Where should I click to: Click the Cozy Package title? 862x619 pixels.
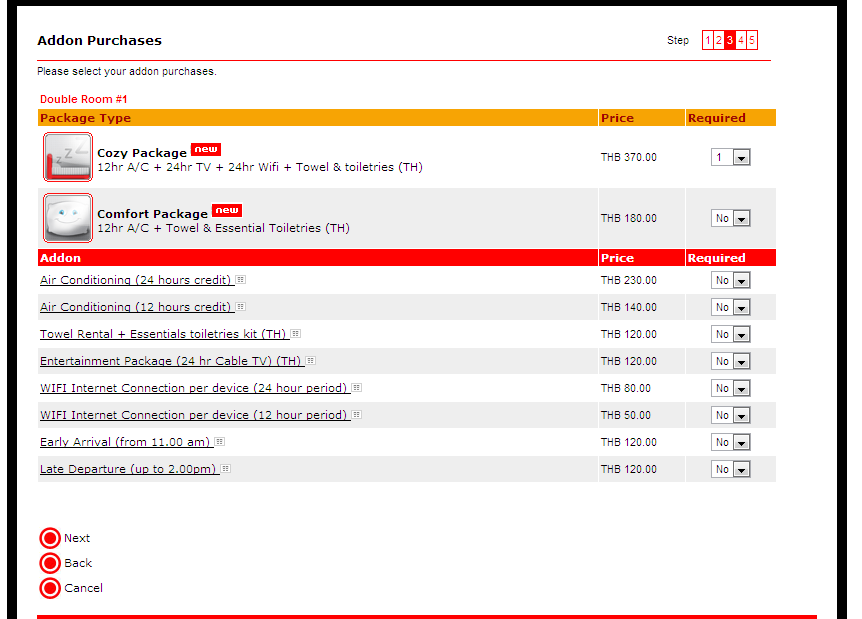tap(142, 153)
